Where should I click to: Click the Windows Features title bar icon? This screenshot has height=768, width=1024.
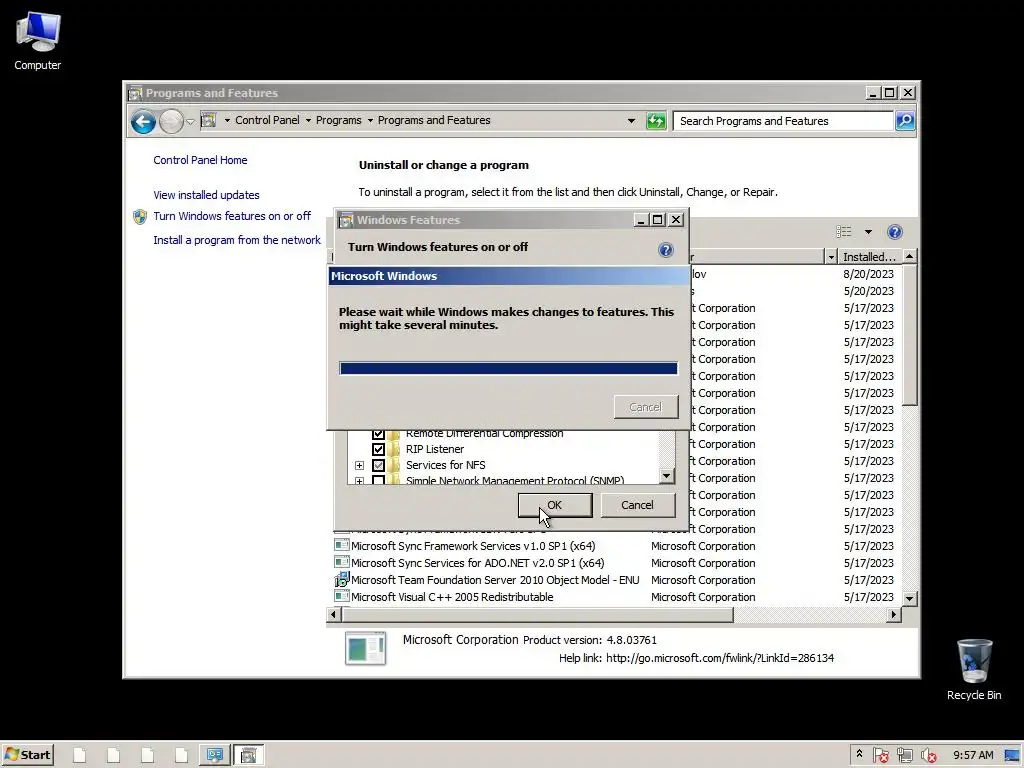coord(346,220)
